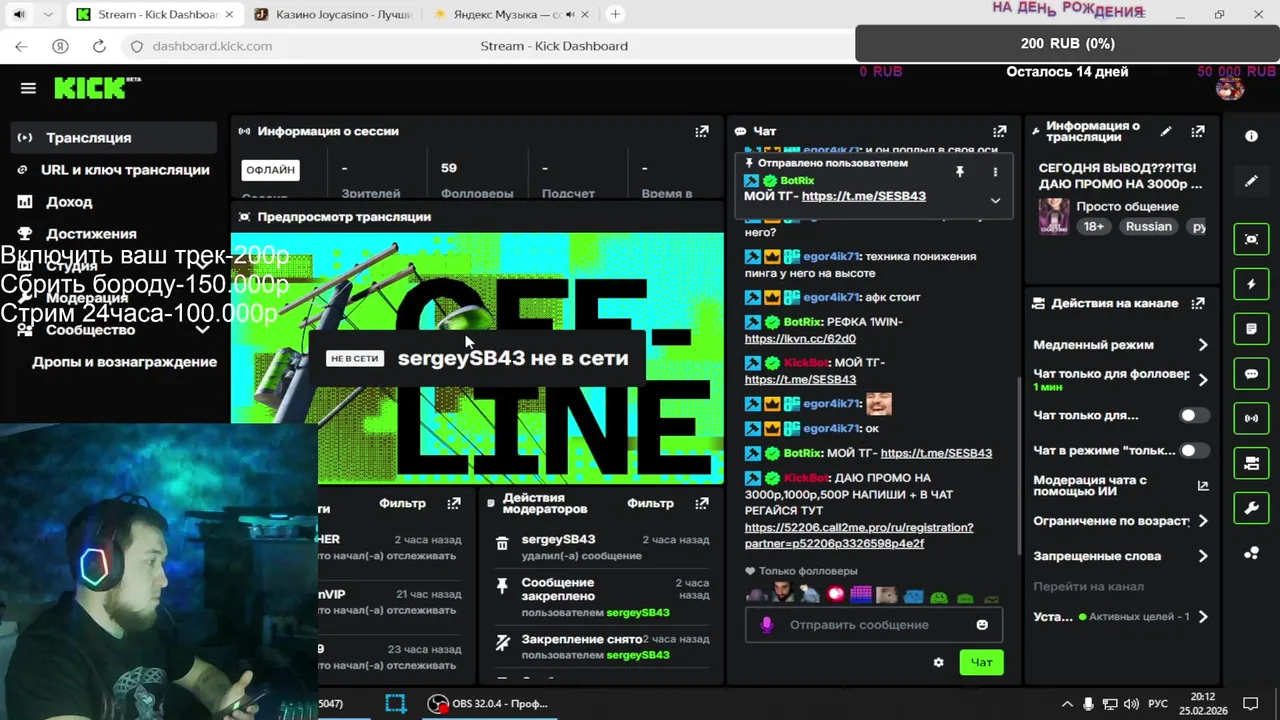Open the Достижения sidebar page
The width and height of the screenshot is (1280, 720).
click(114, 234)
